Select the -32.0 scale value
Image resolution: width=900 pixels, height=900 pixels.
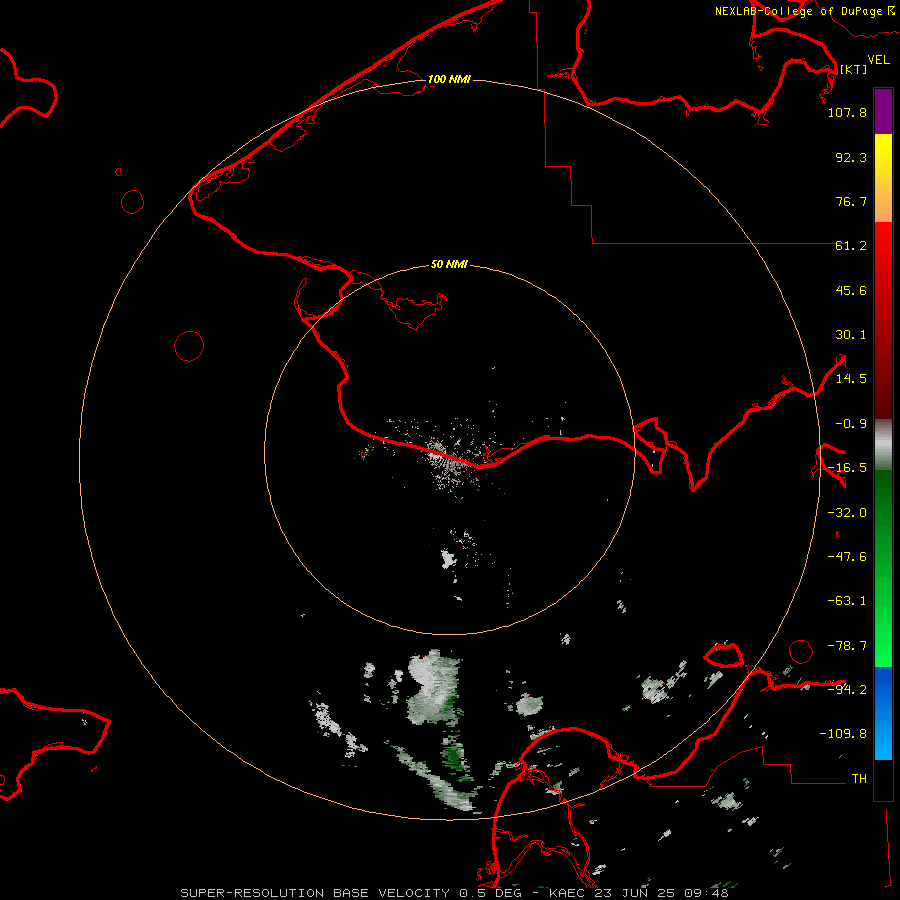[x=847, y=513]
